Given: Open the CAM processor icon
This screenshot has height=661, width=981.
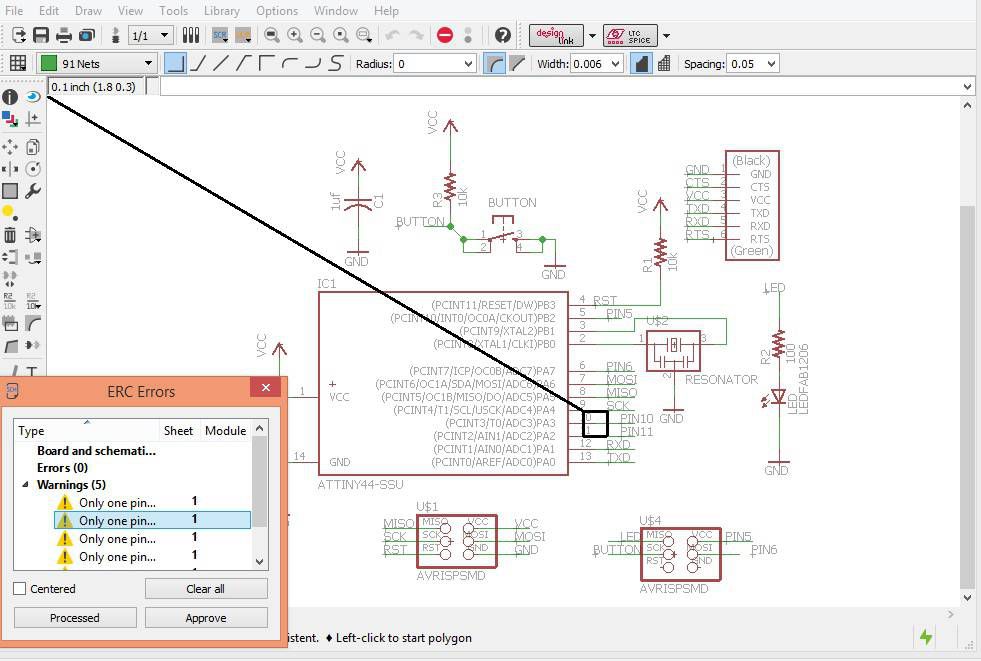Looking at the screenshot, I should pyautogui.click(x=87, y=36).
